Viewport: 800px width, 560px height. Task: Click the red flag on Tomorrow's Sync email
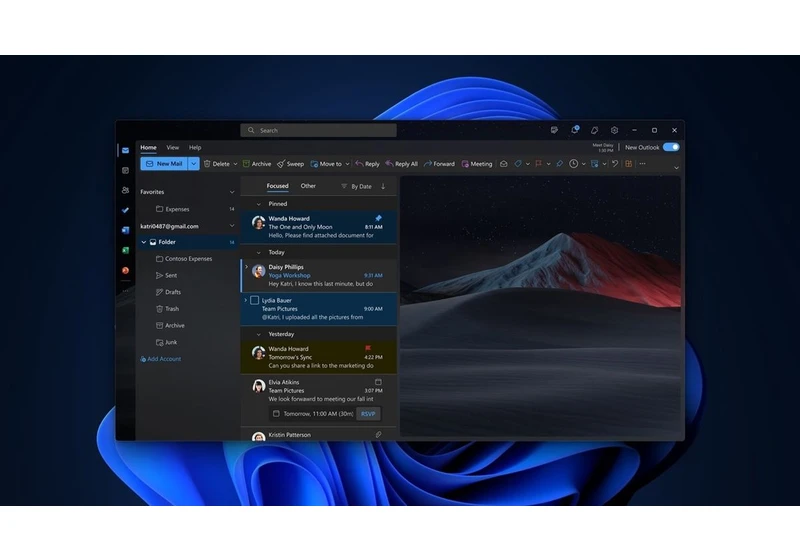pos(368,348)
